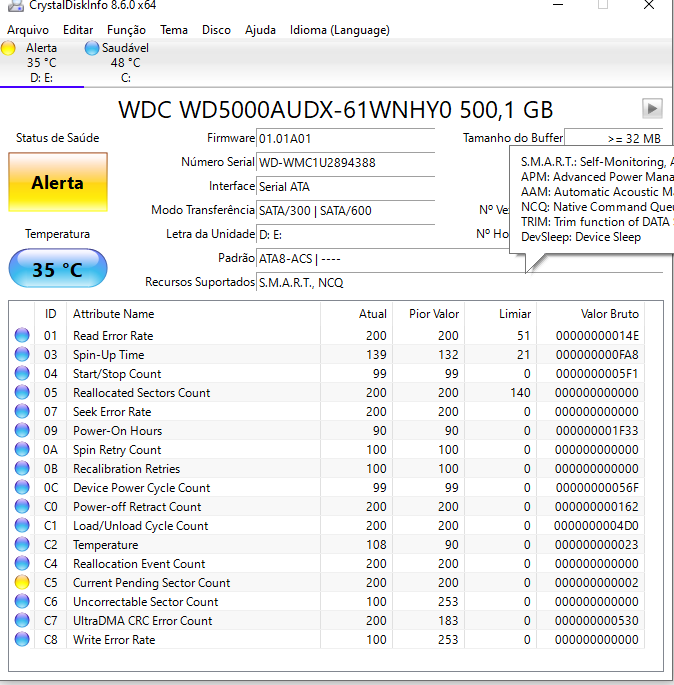Click status orb for Start/Stop Count row

point(22,373)
